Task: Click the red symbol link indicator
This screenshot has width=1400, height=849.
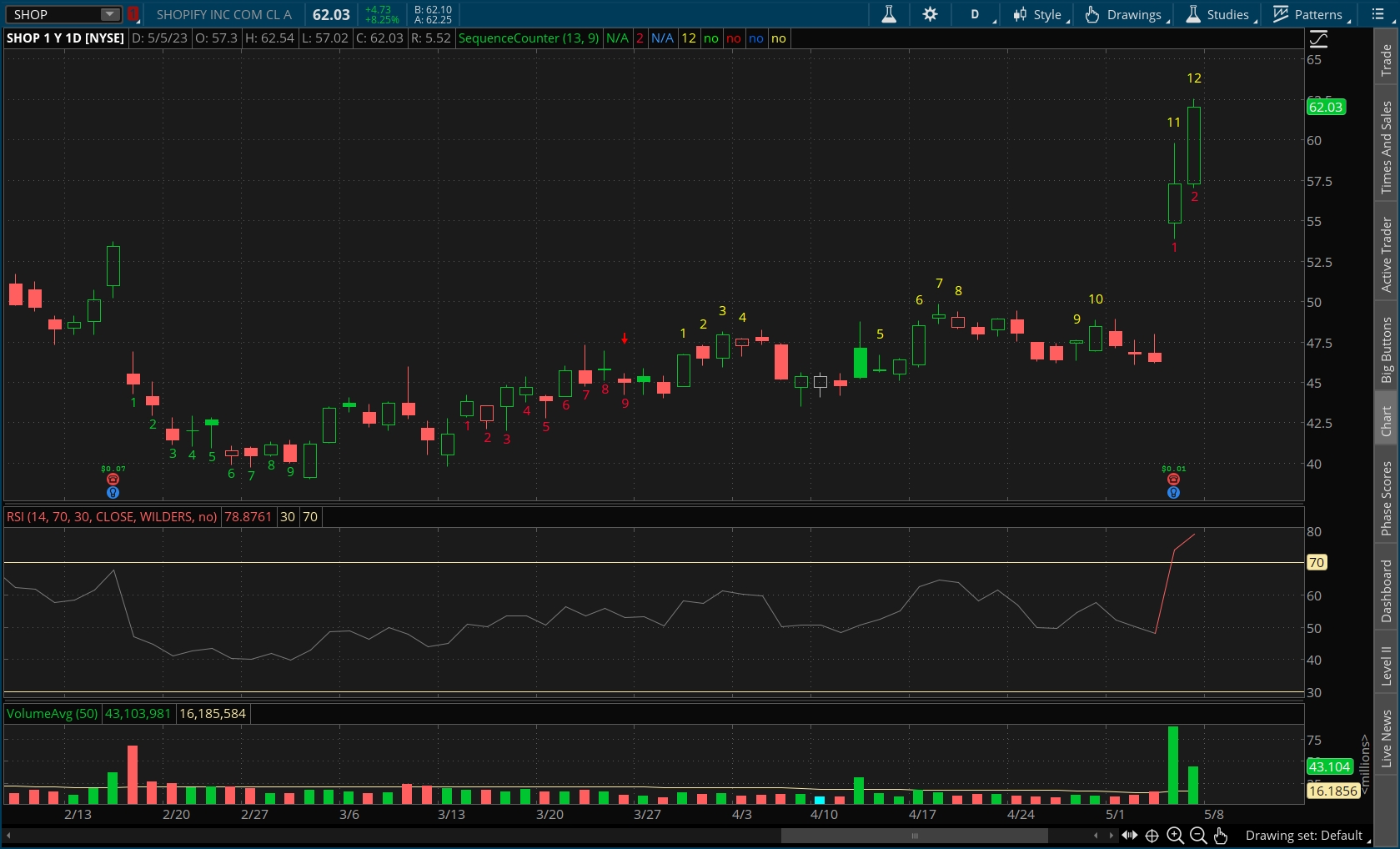Action: pos(133,14)
